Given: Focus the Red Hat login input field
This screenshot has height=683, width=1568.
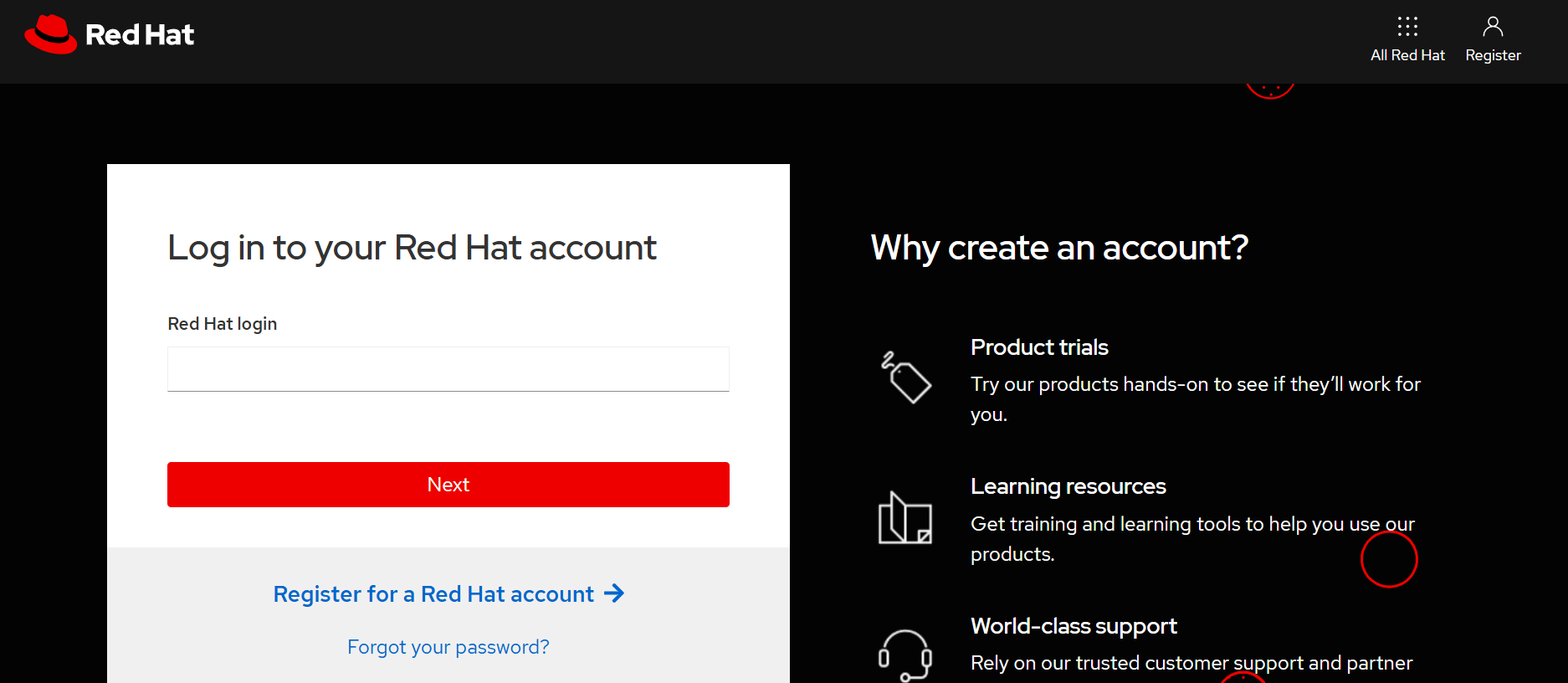Looking at the screenshot, I should (448, 369).
